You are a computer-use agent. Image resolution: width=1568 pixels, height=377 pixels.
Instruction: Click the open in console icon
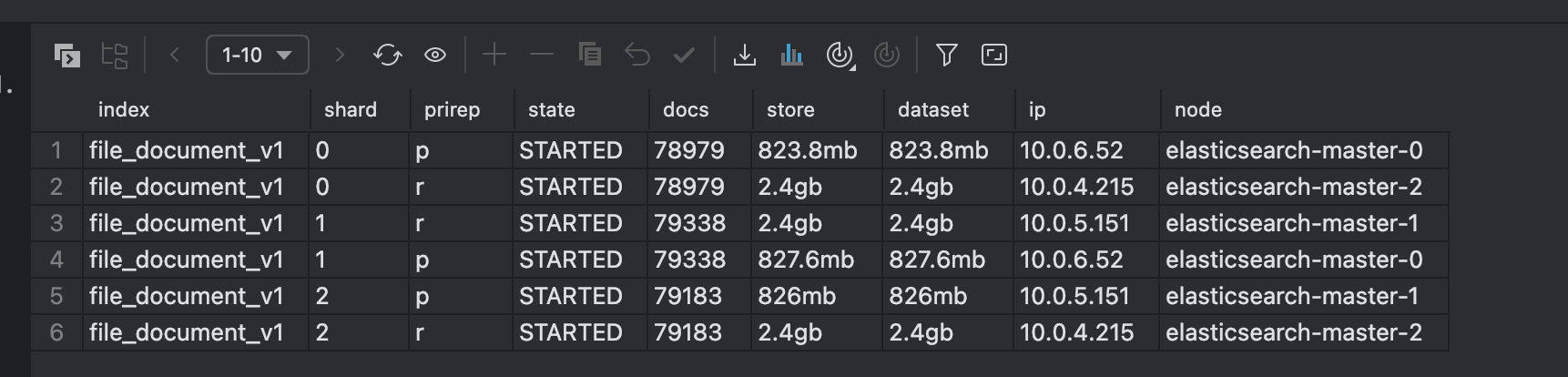point(67,56)
